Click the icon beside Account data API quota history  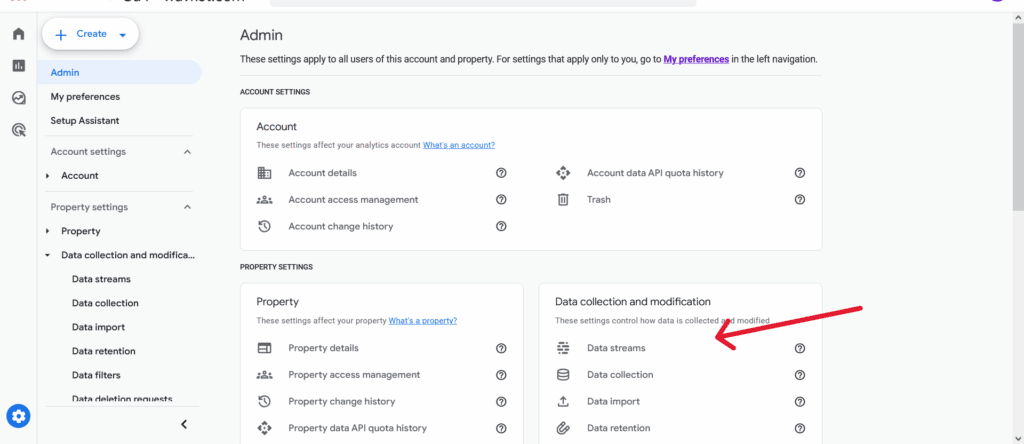(563, 173)
